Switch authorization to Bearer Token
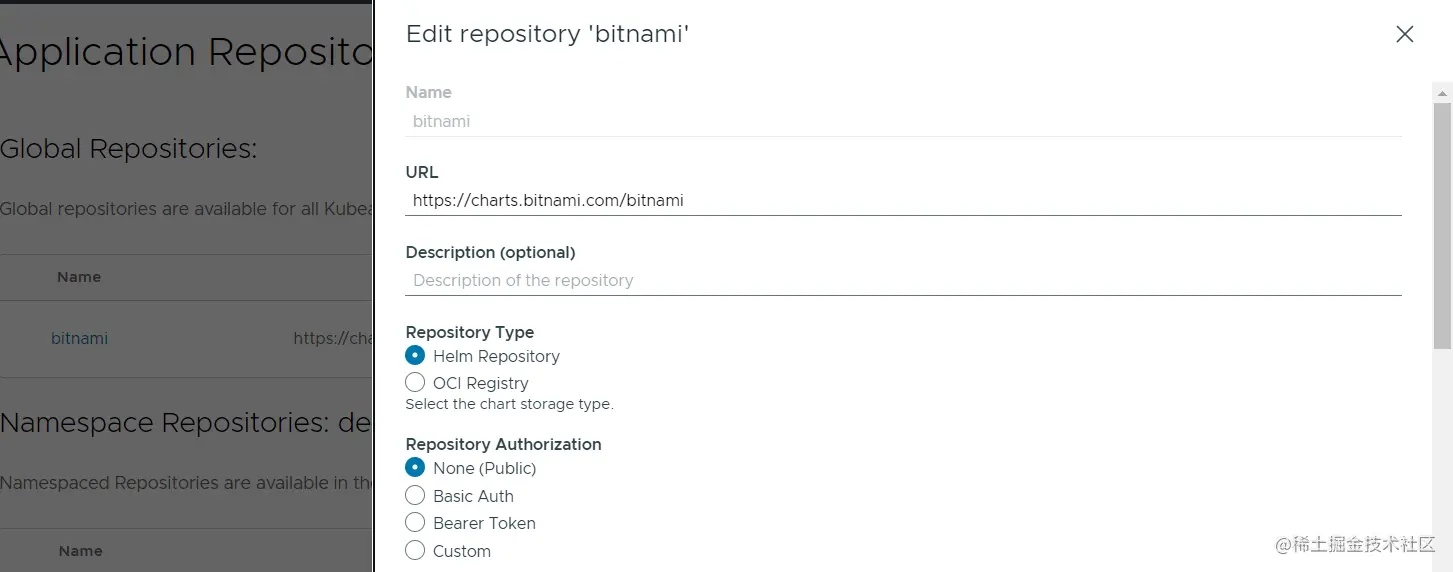Screen dimensions: 1453x572 (415, 522)
